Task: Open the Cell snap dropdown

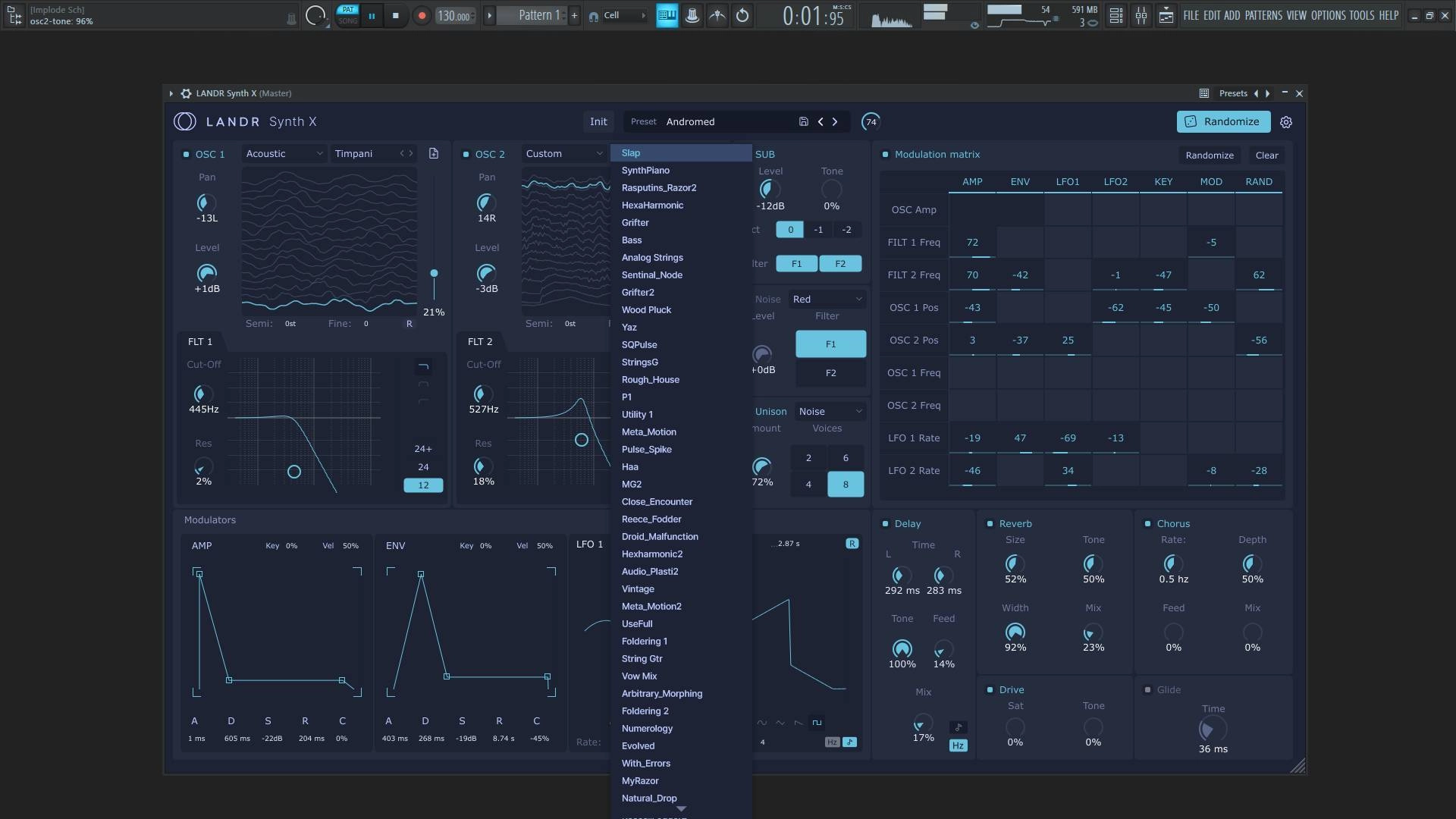Action: click(x=625, y=15)
